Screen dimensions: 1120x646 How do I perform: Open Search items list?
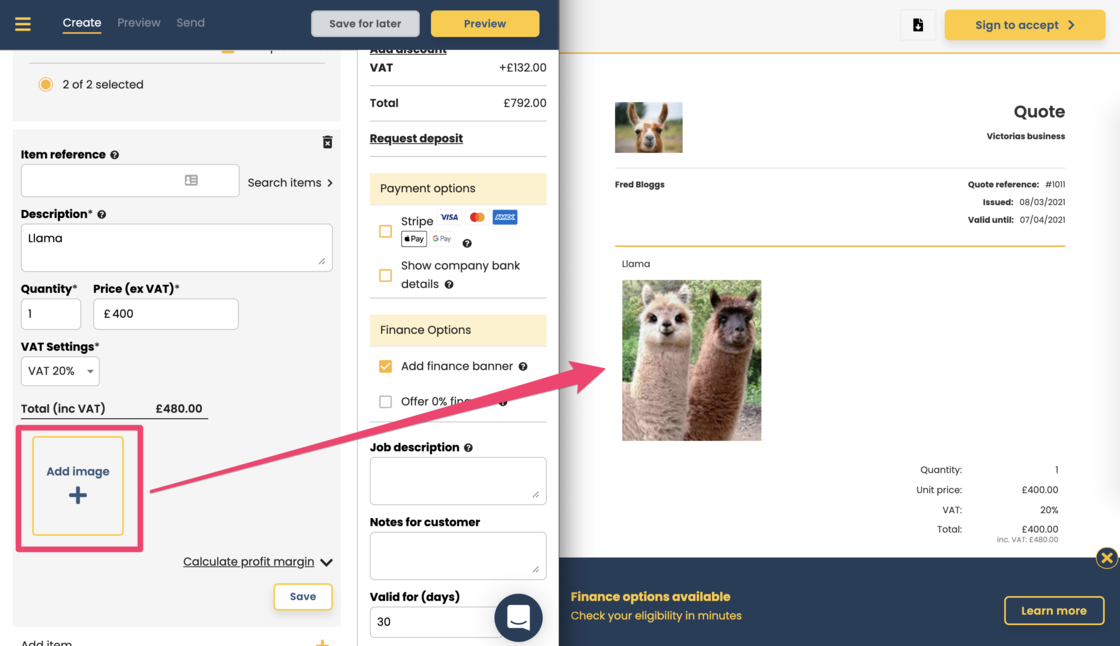pyautogui.click(x=290, y=183)
